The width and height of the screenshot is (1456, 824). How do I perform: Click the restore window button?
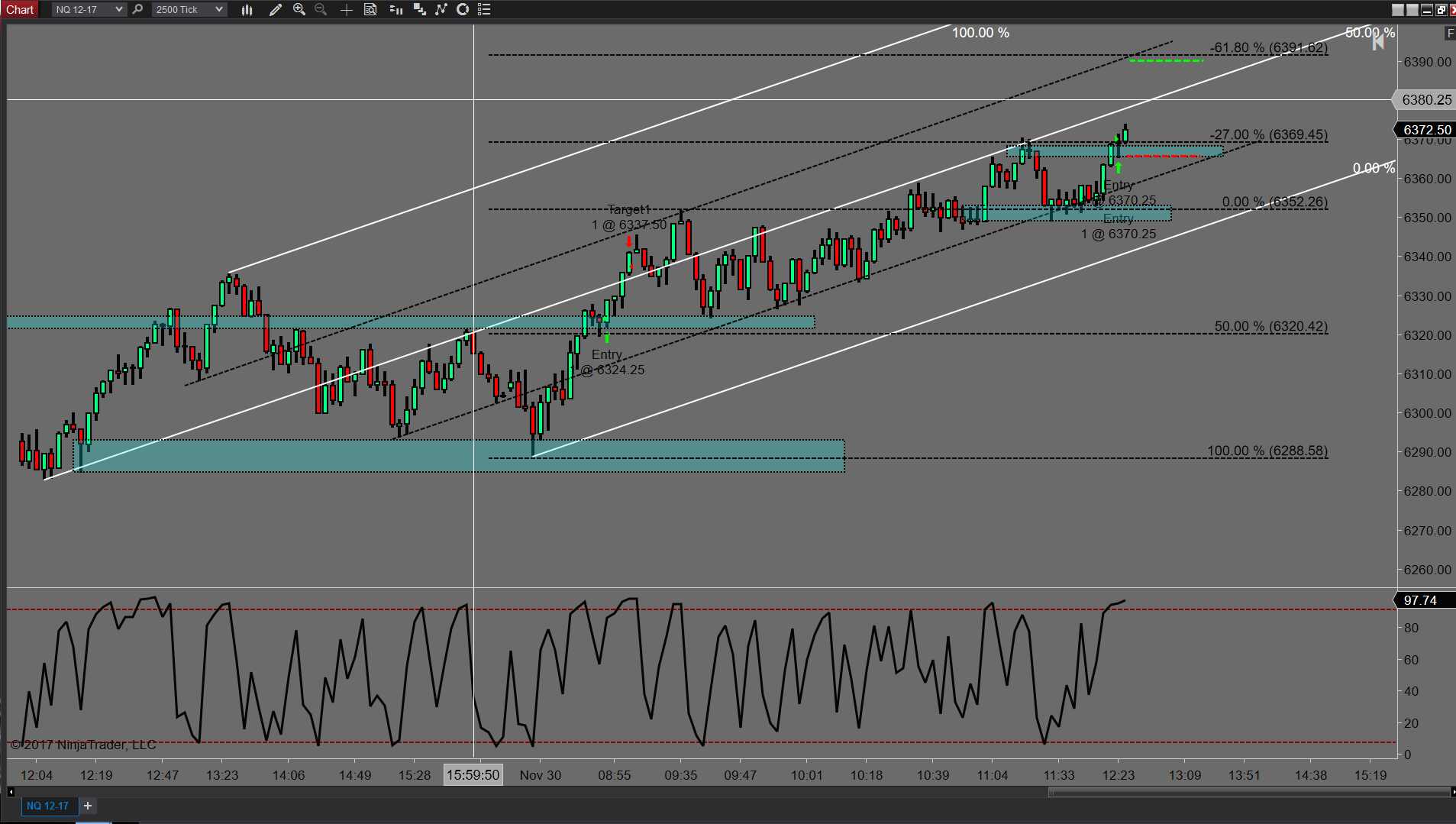(1441, 10)
